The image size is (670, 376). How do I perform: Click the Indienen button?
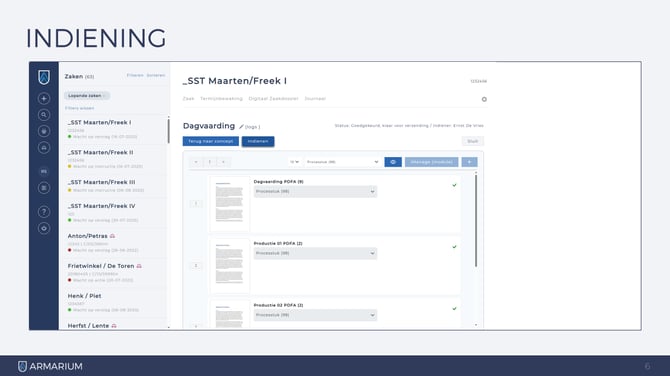coord(258,141)
